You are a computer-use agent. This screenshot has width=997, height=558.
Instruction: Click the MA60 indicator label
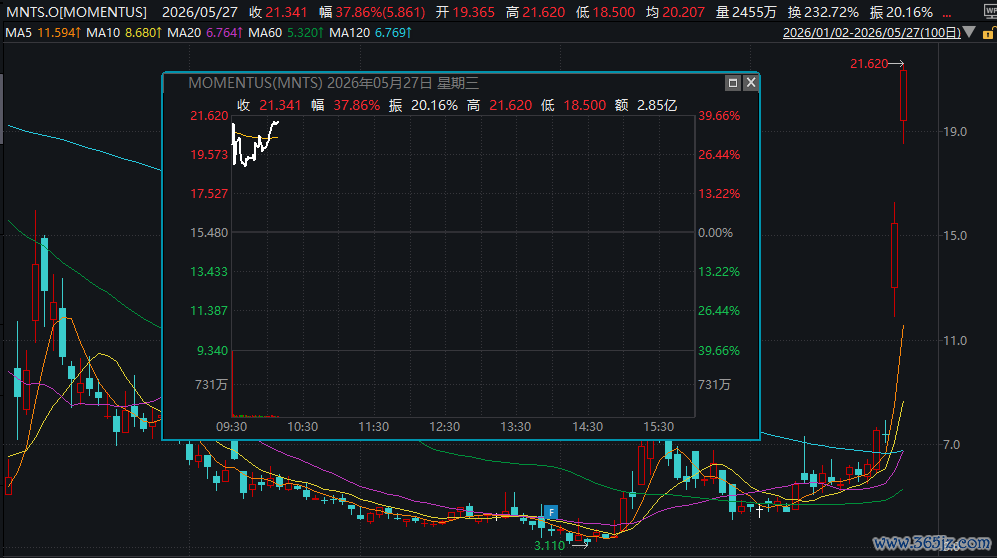point(286,32)
